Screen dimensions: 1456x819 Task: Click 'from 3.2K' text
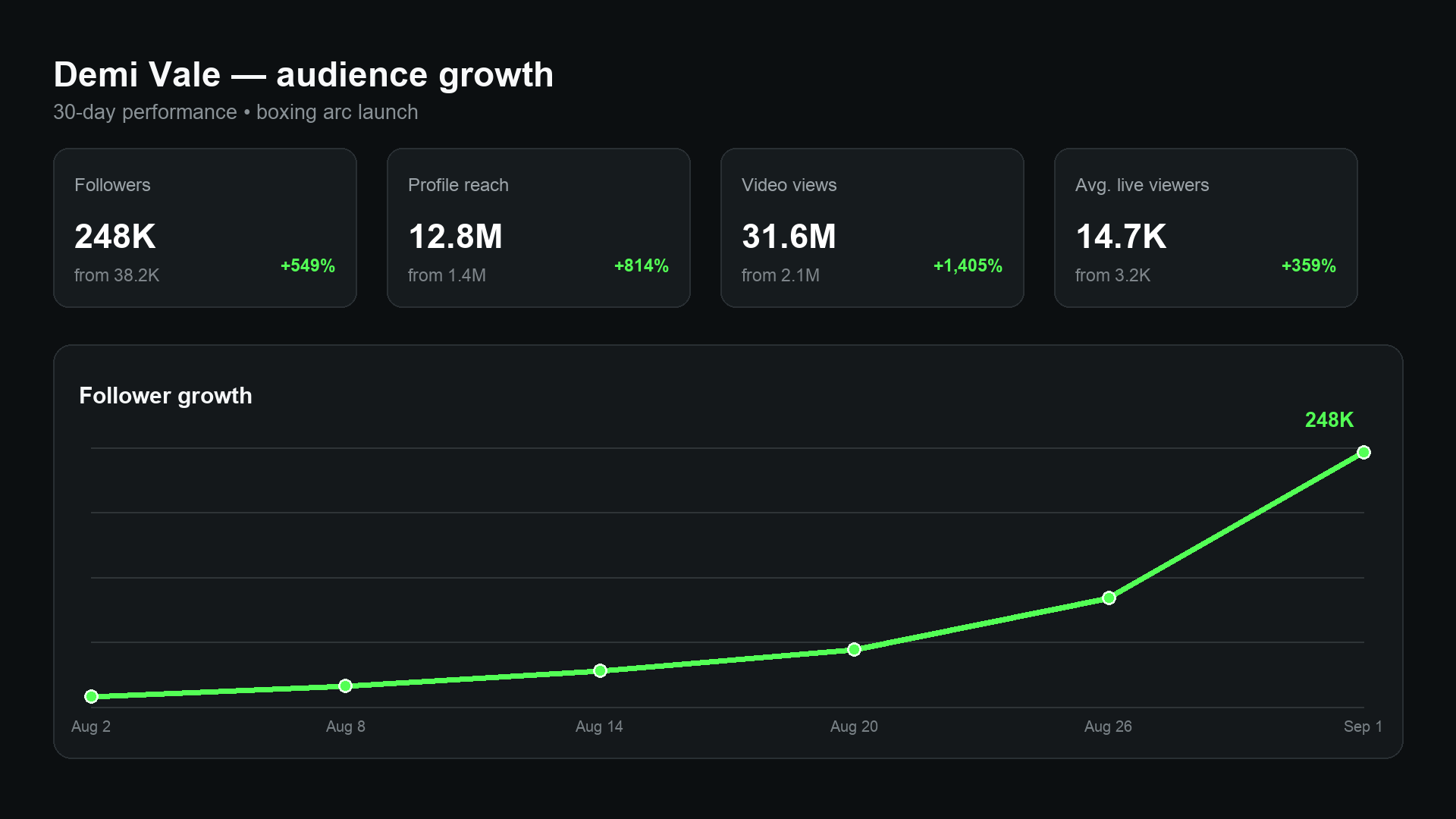point(1112,275)
